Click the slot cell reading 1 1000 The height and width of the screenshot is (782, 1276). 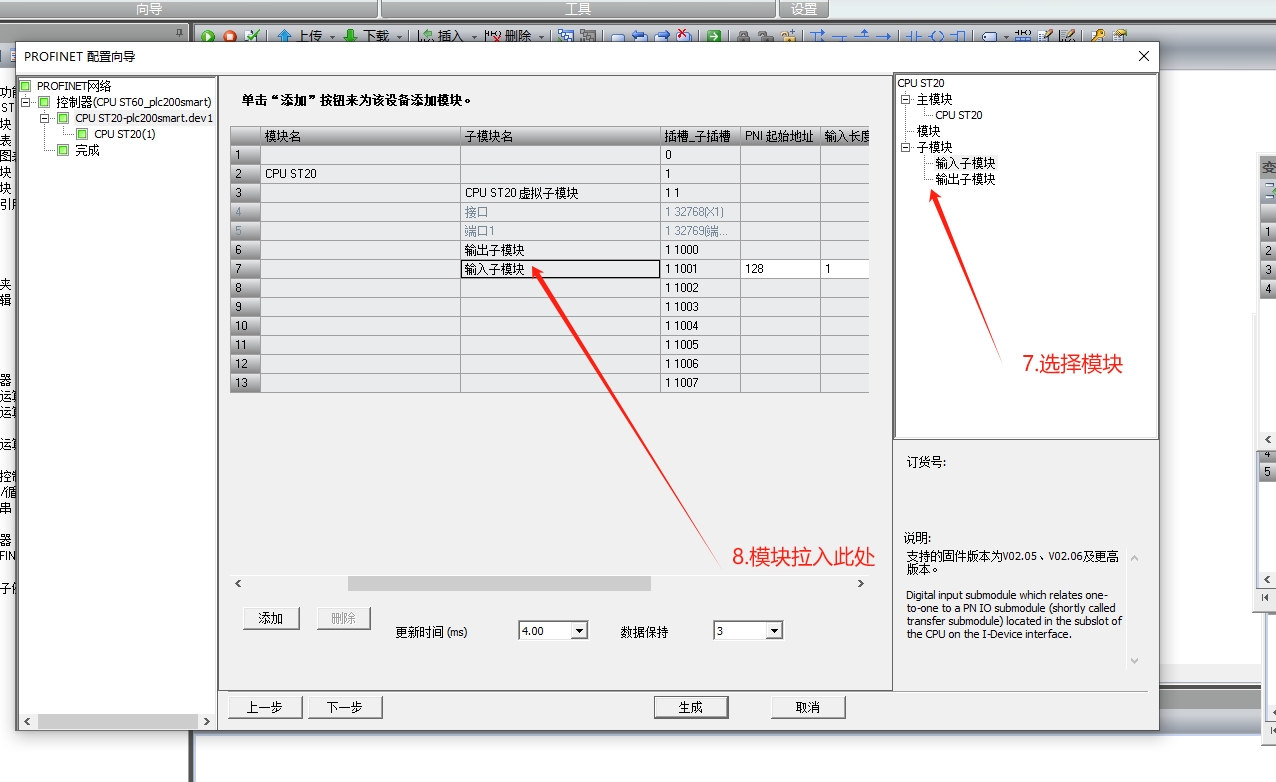700,250
